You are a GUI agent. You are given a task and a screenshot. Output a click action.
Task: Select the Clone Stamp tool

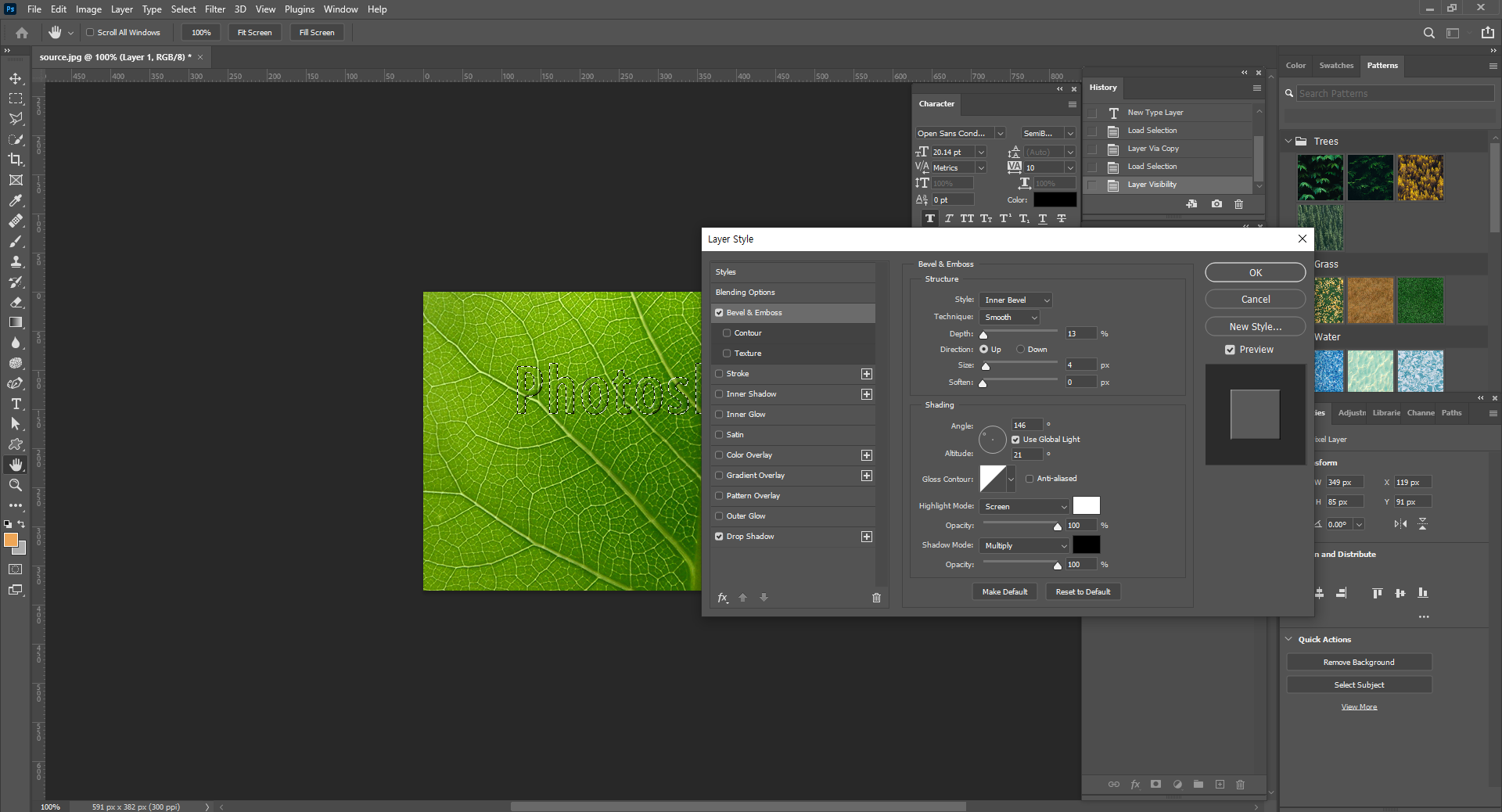[16, 261]
